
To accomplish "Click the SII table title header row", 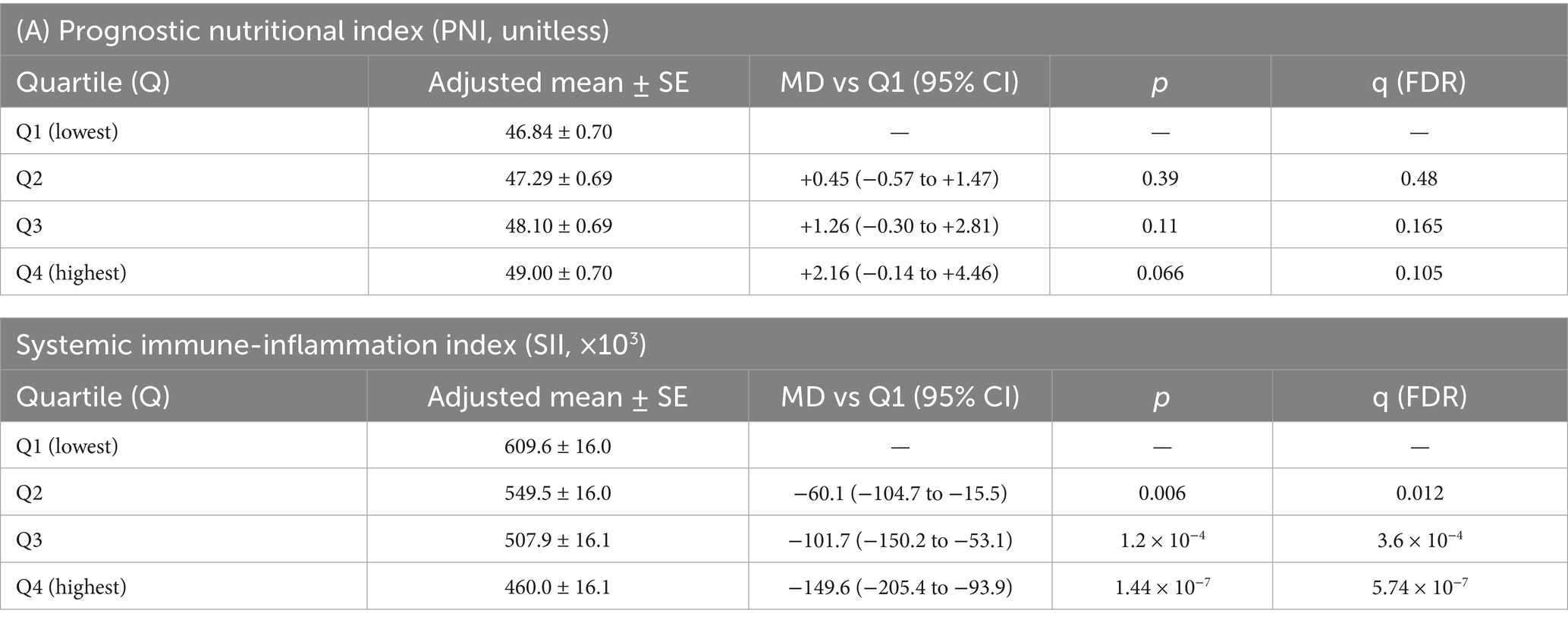I will pos(331,345).
